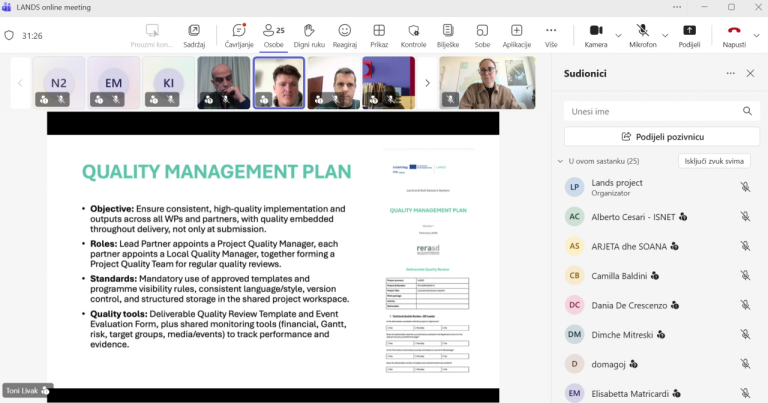Expand the Napusti leave options arrow
Image resolution: width=768 pixels, height=403 pixels.
pyautogui.click(x=756, y=36)
